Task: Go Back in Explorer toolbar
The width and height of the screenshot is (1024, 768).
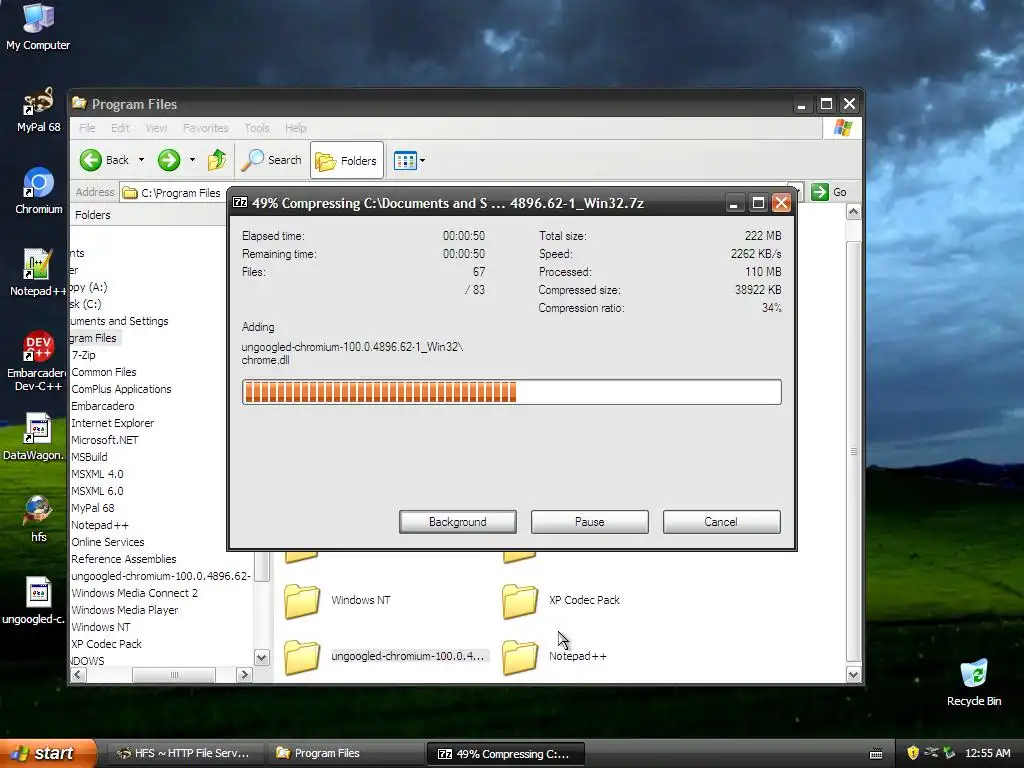Action: [104, 160]
